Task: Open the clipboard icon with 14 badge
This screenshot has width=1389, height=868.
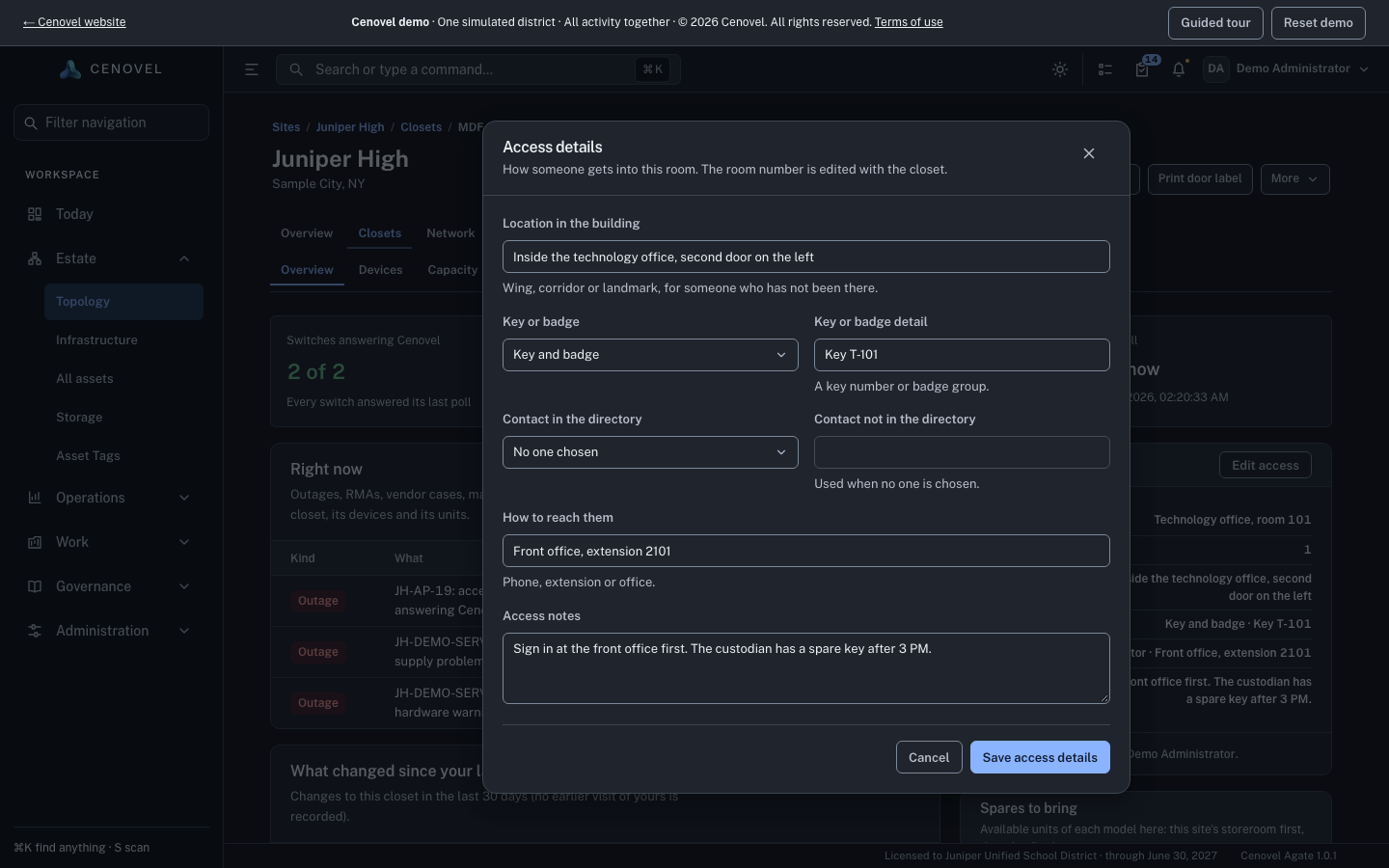Action: [1143, 69]
